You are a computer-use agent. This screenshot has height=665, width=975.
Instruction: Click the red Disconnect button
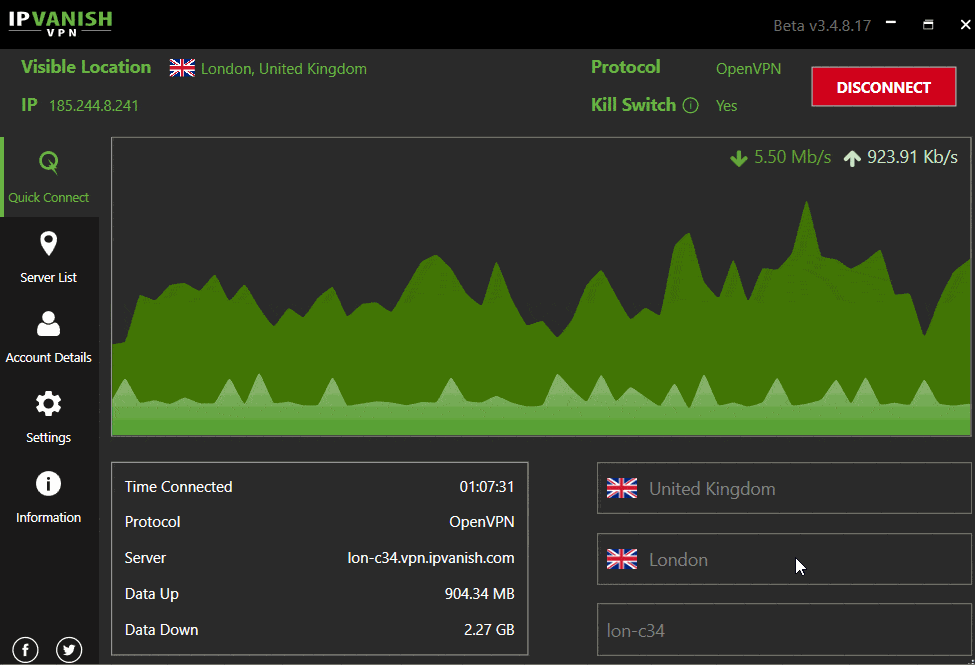[x=884, y=87]
